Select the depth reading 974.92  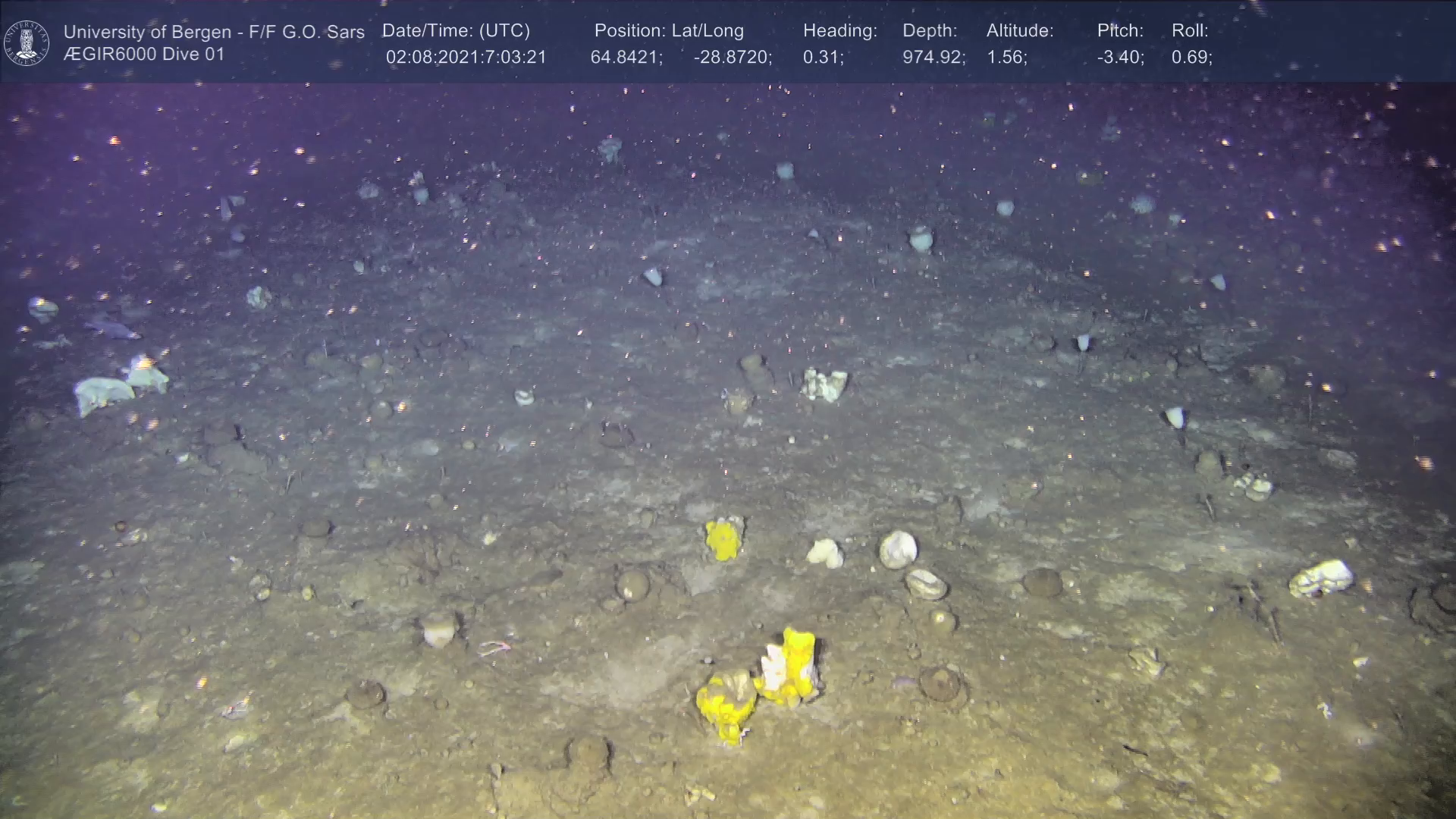934,58
